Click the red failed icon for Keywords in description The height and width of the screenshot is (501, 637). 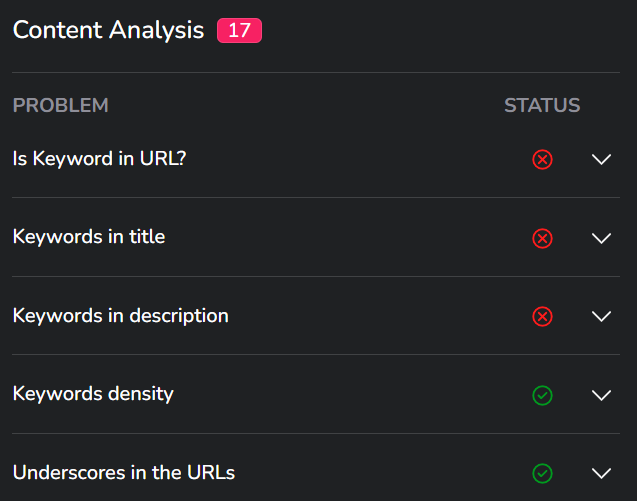(x=542, y=317)
